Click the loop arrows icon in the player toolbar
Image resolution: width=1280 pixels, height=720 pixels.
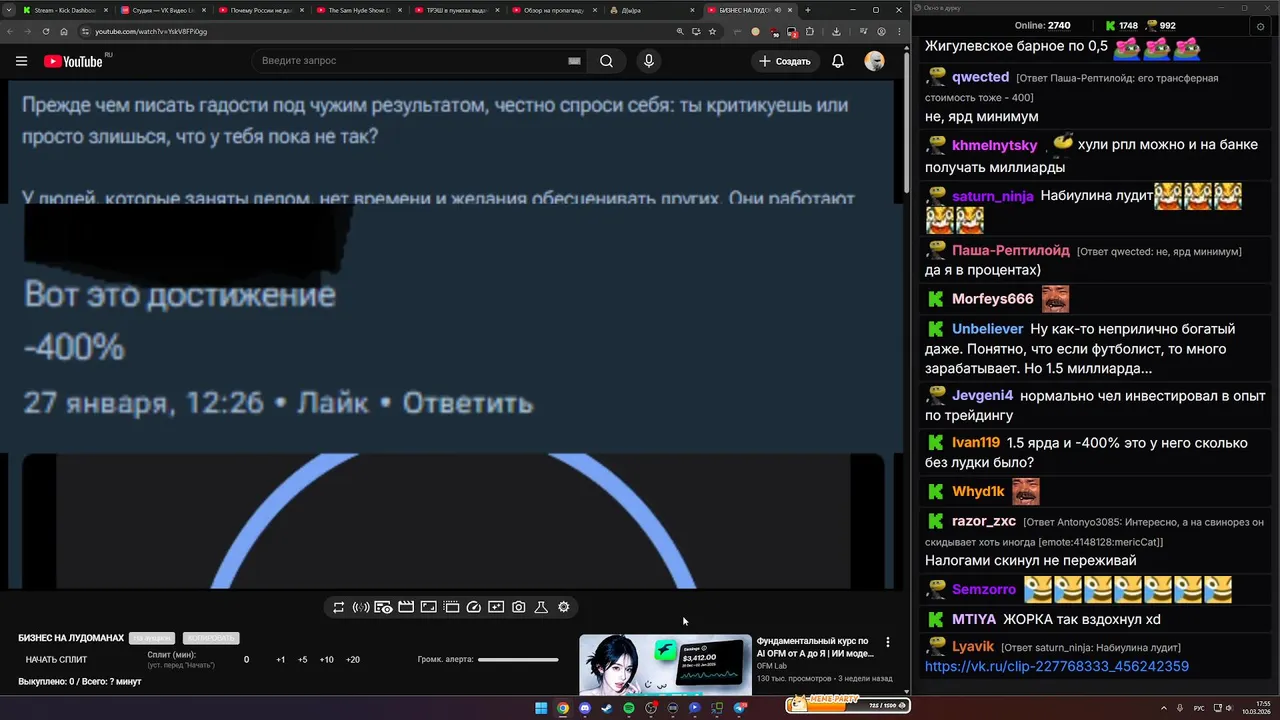(x=339, y=607)
